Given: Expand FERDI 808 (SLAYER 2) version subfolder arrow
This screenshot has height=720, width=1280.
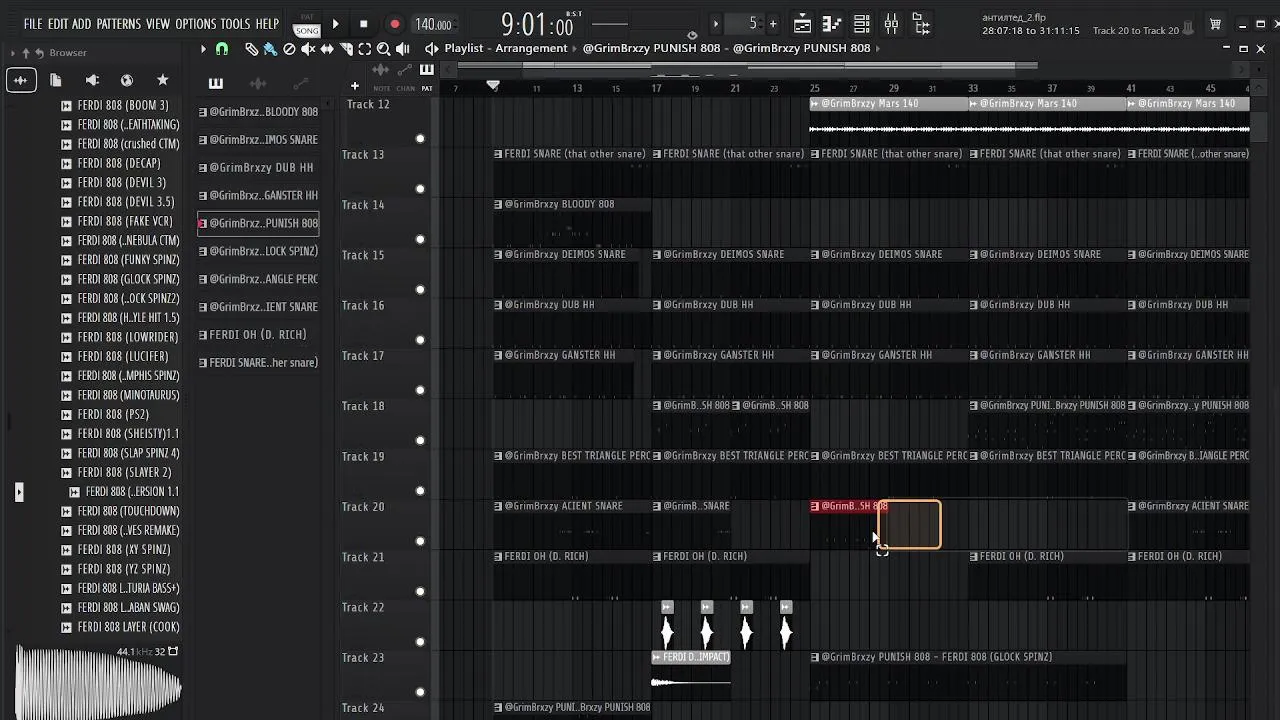Looking at the screenshot, I should click(19, 492).
